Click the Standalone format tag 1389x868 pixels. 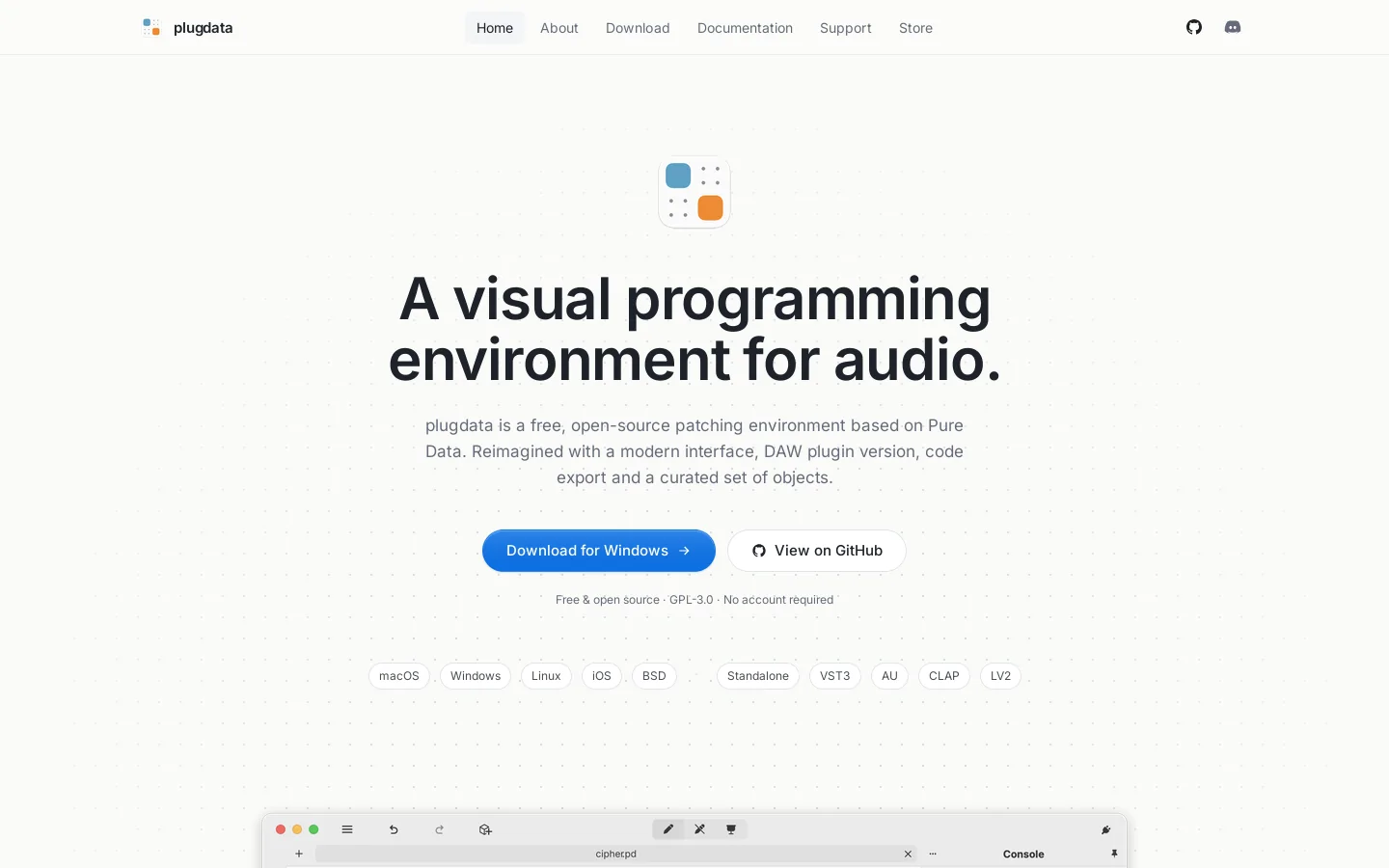(x=758, y=676)
